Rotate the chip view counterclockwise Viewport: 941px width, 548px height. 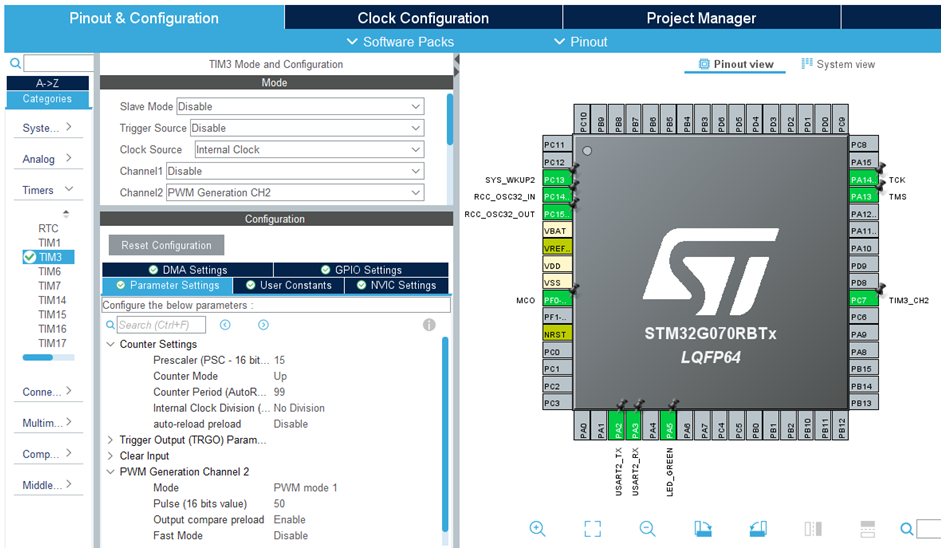pyautogui.click(x=758, y=529)
